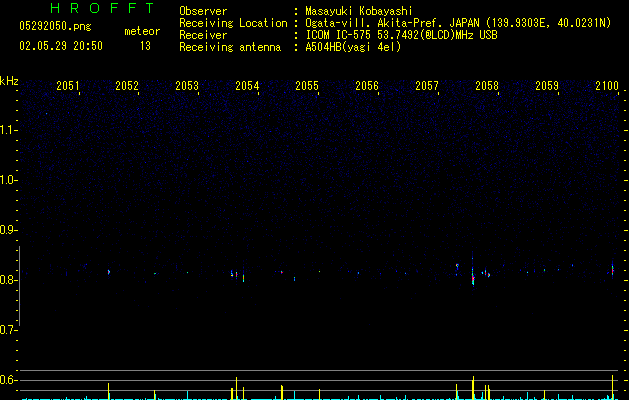Click the 'meteor' label
Viewport: 629px width, 400px height.
(142, 31)
